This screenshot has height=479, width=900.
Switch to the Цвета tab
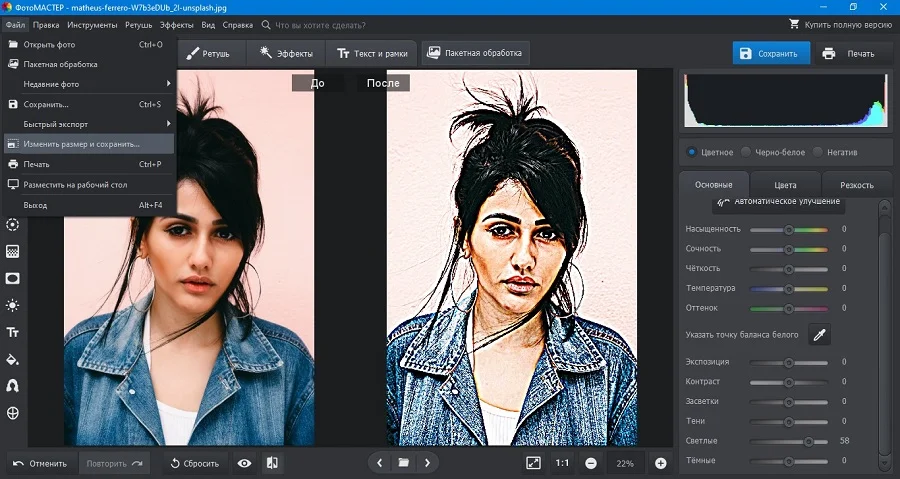click(785, 185)
